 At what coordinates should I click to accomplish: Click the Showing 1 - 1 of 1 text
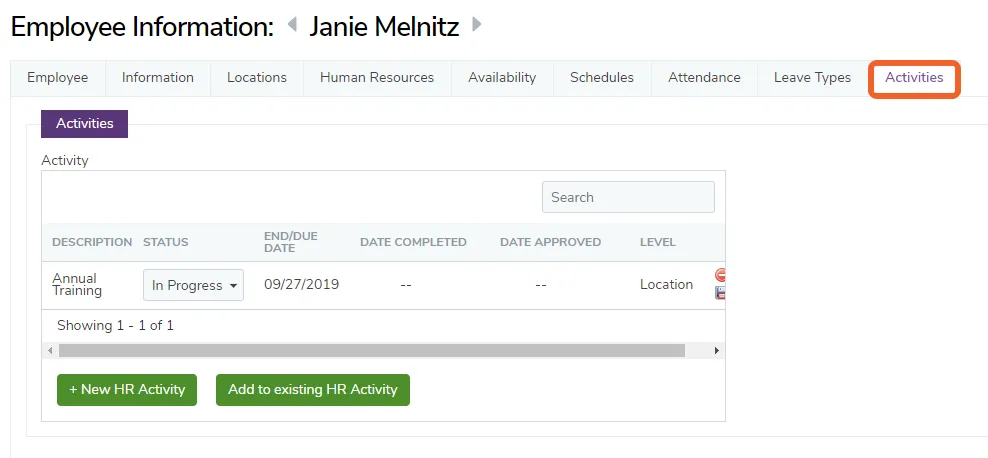point(115,326)
